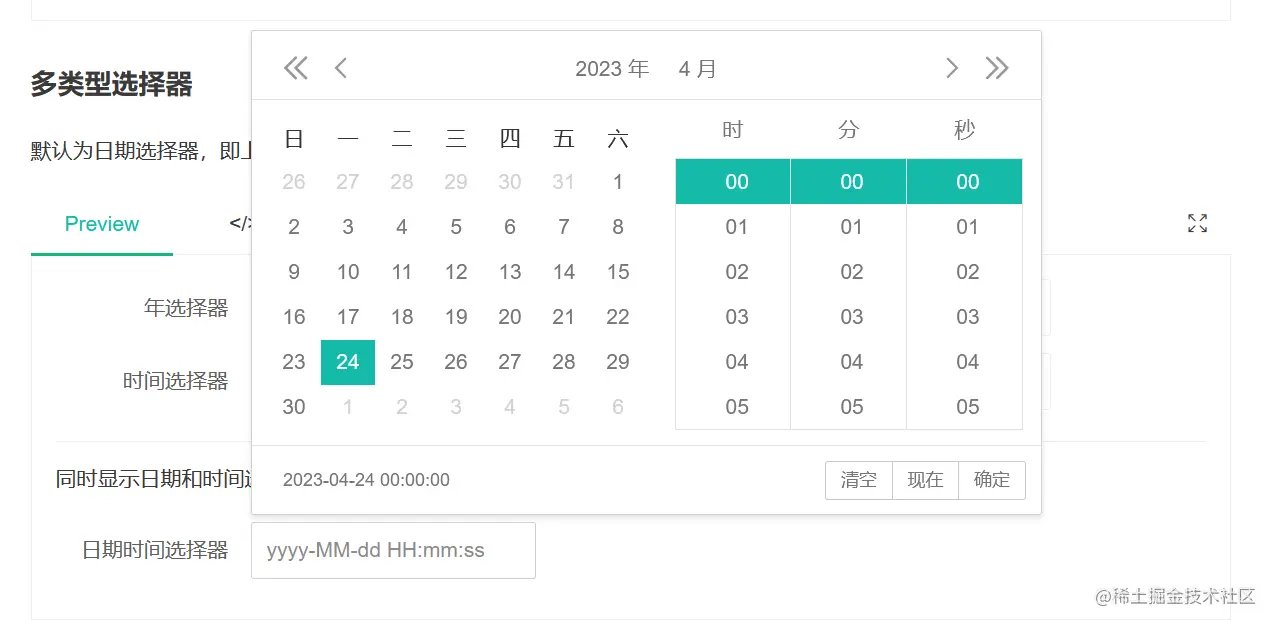Pick date 14 in the calendar
Image resolution: width=1275 pixels, height=626 pixels.
[x=564, y=272]
